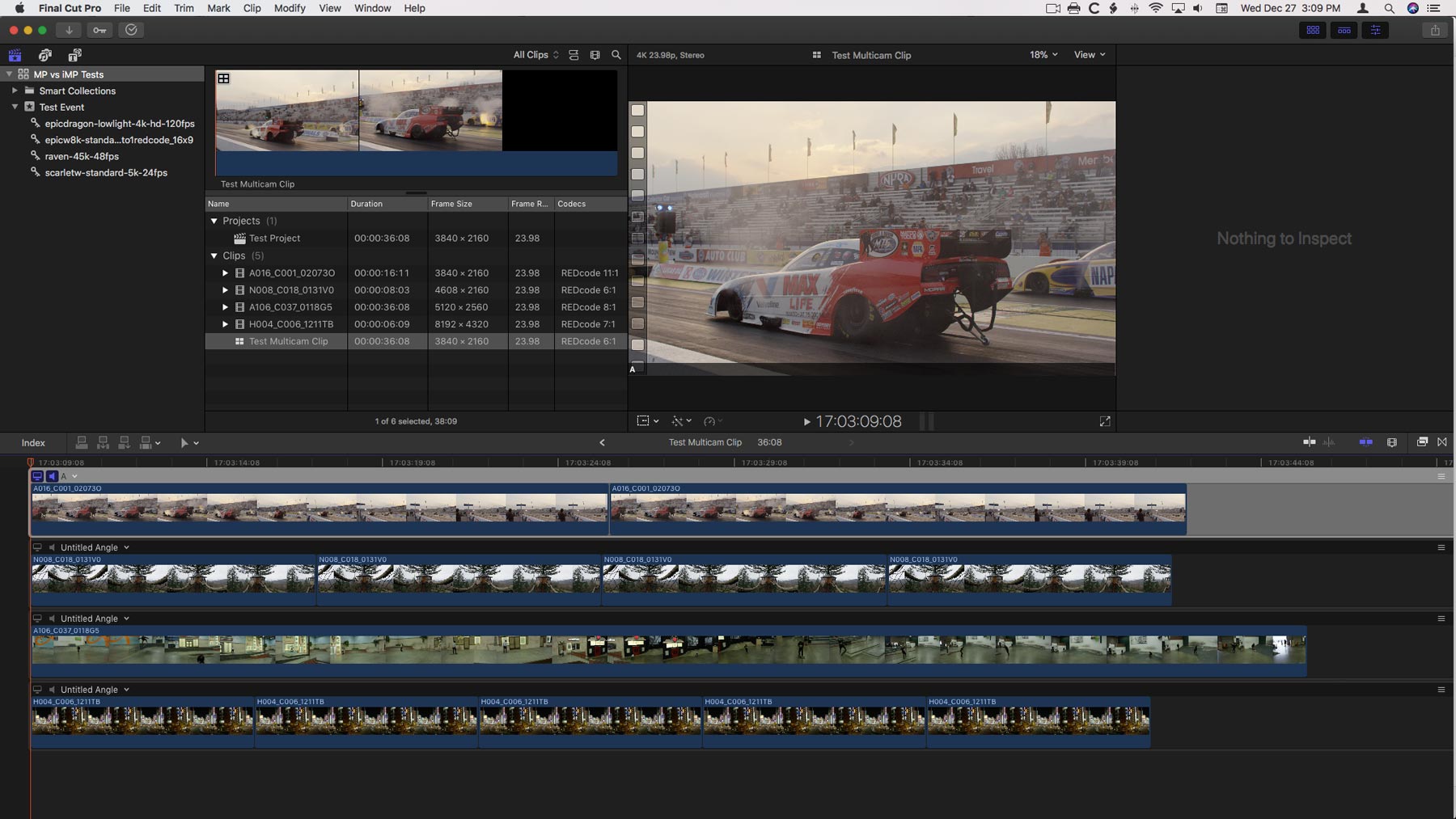The image size is (1456, 819).
Task: Toggle audio skimming waveform icon
Action: click(1329, 442)
